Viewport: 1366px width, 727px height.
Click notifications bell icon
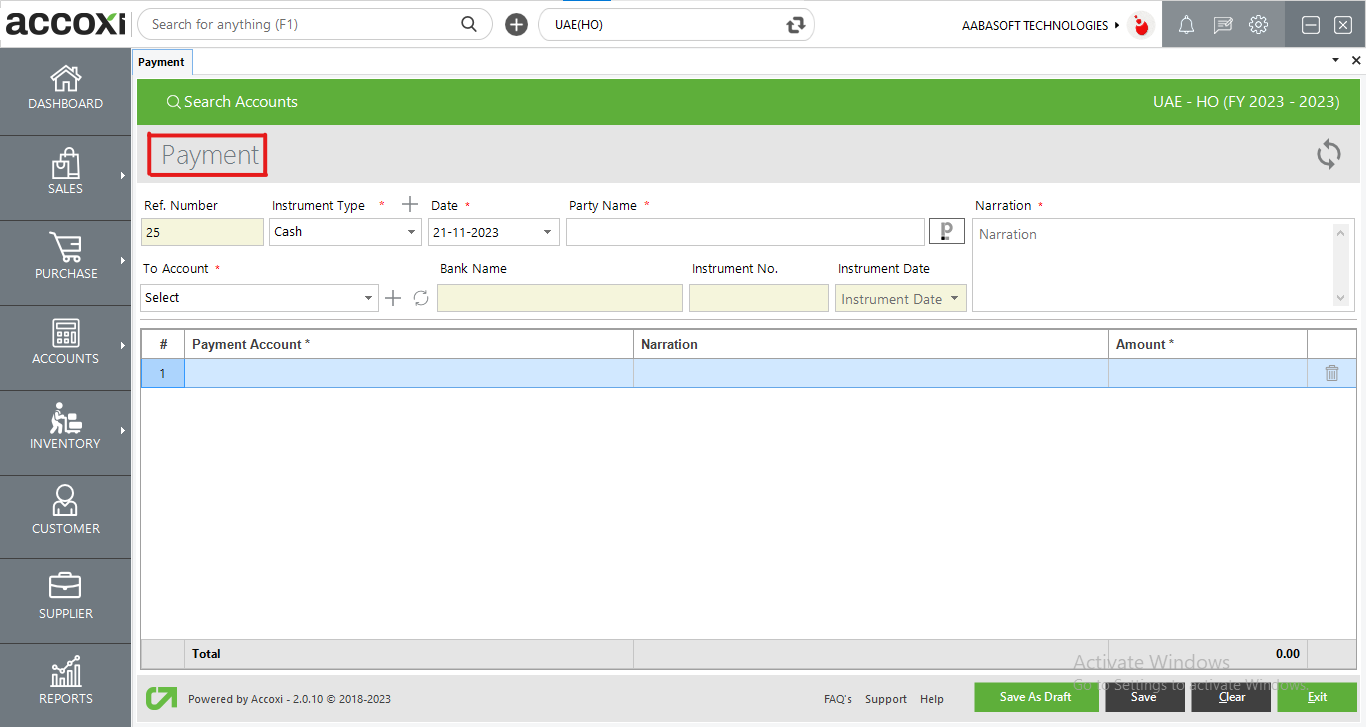(x=1186, y=25)
